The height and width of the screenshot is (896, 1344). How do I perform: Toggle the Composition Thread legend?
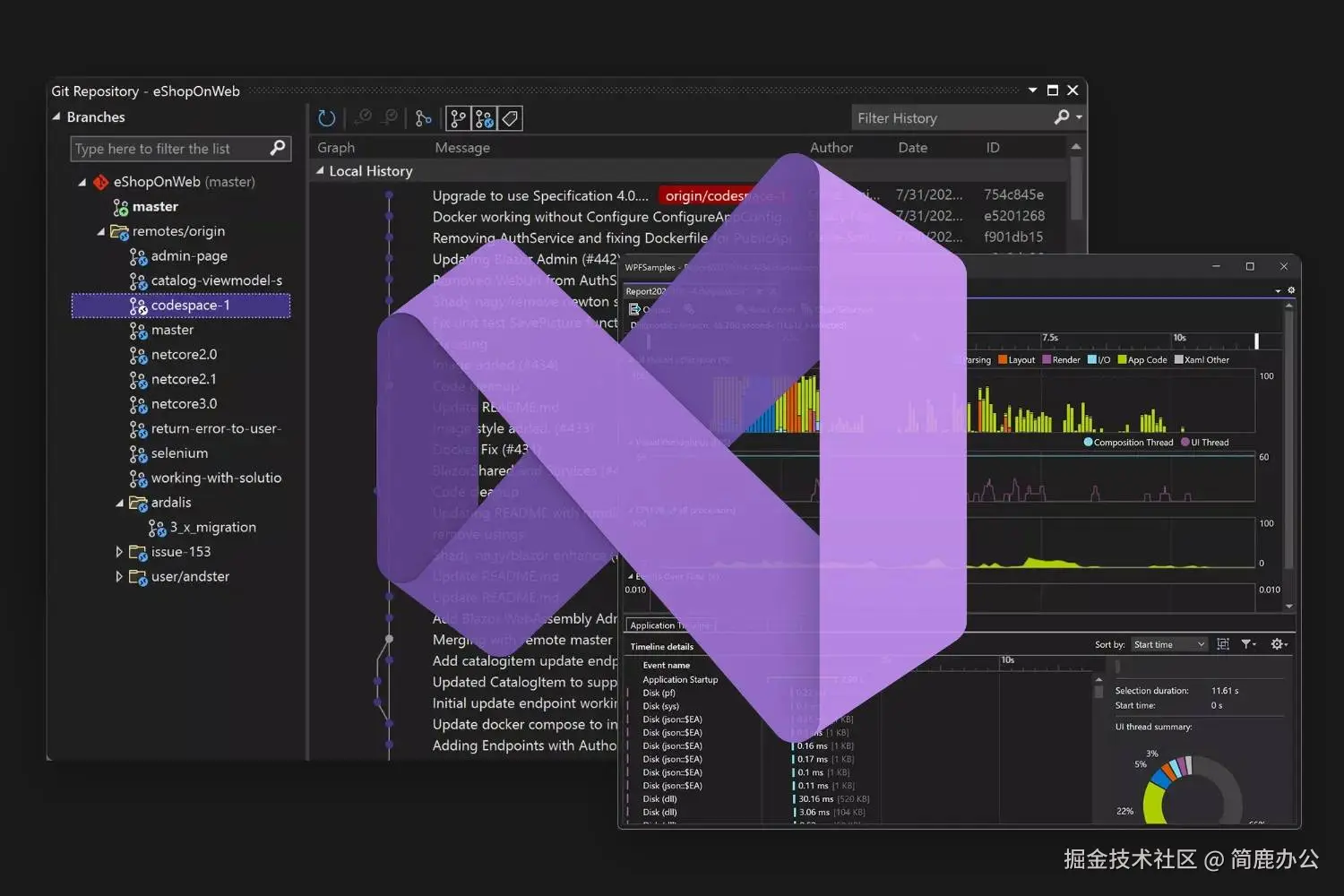(1127, 442)
